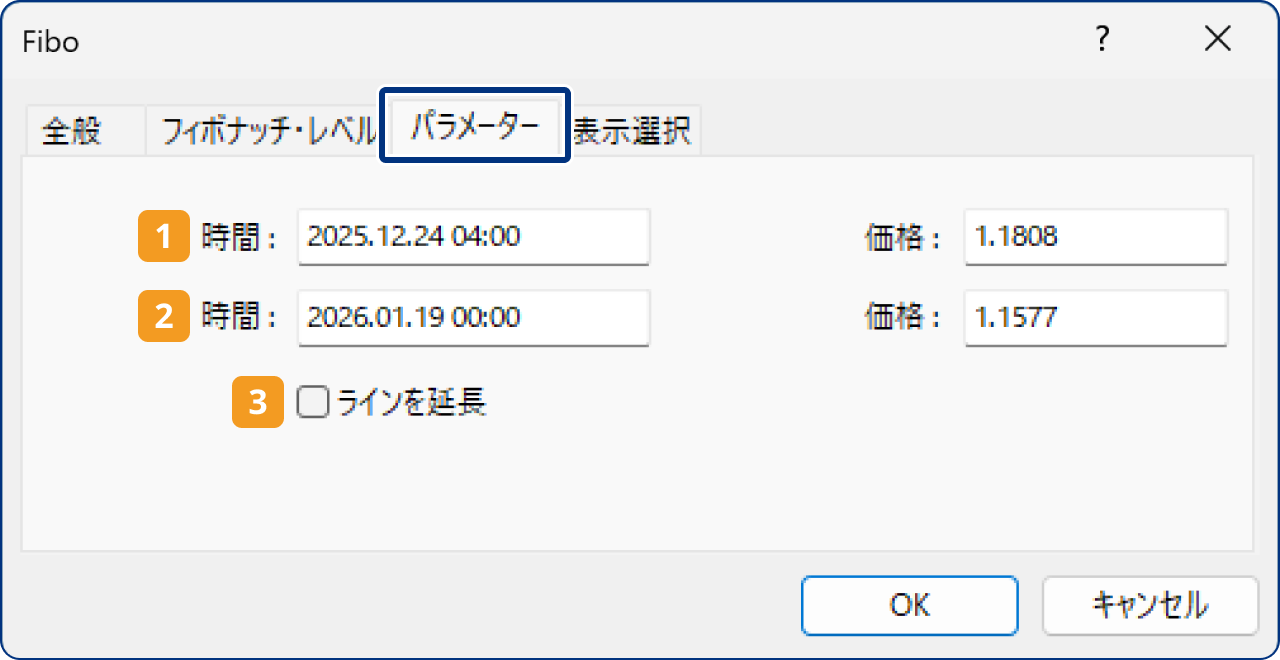
Task: Select the highlighted パラメーター tab
Action: tap(473, 127)
